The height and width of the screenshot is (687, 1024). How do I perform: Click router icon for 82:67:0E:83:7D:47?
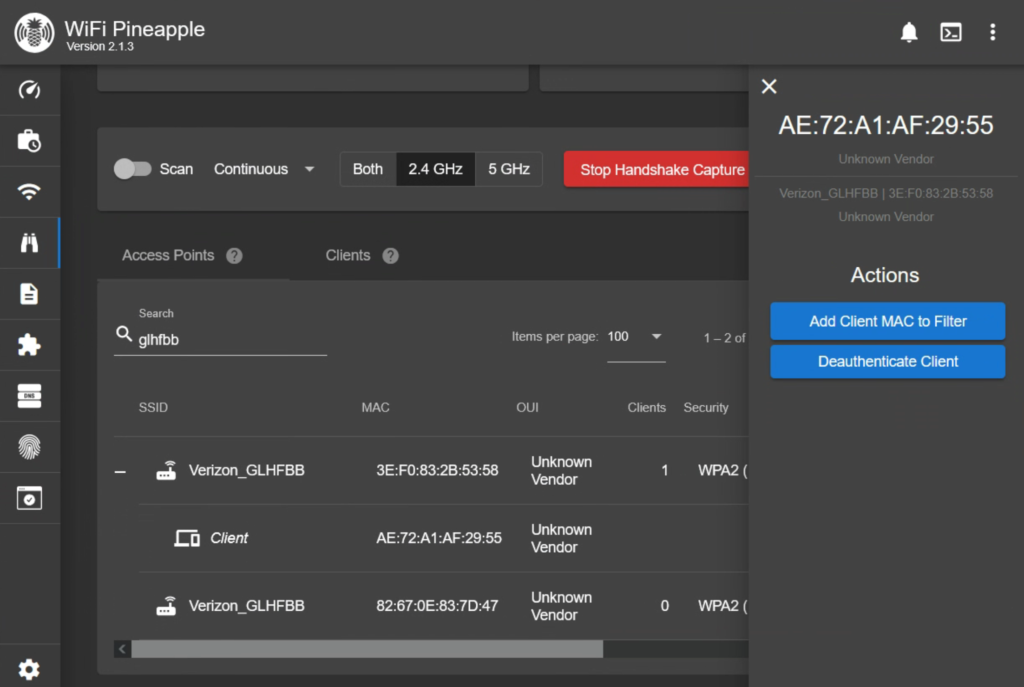pyautogui.click(x=167, y=606)
